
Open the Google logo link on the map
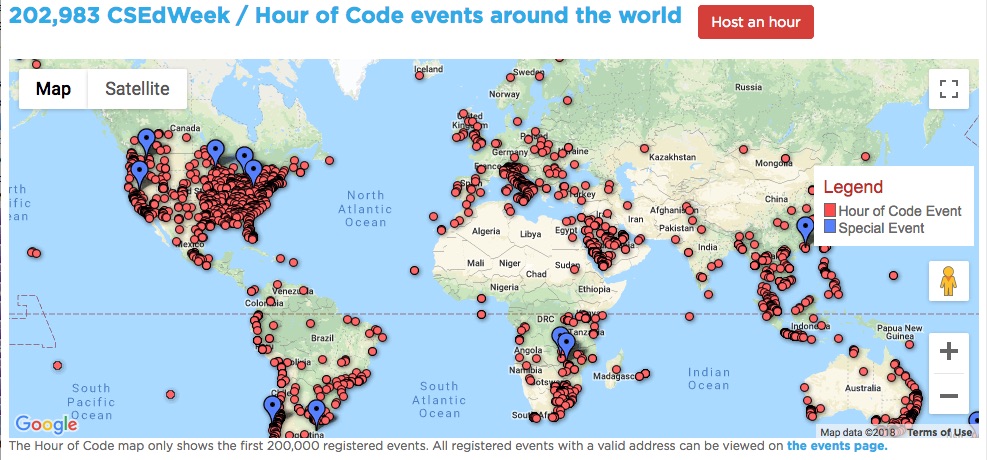47,425
